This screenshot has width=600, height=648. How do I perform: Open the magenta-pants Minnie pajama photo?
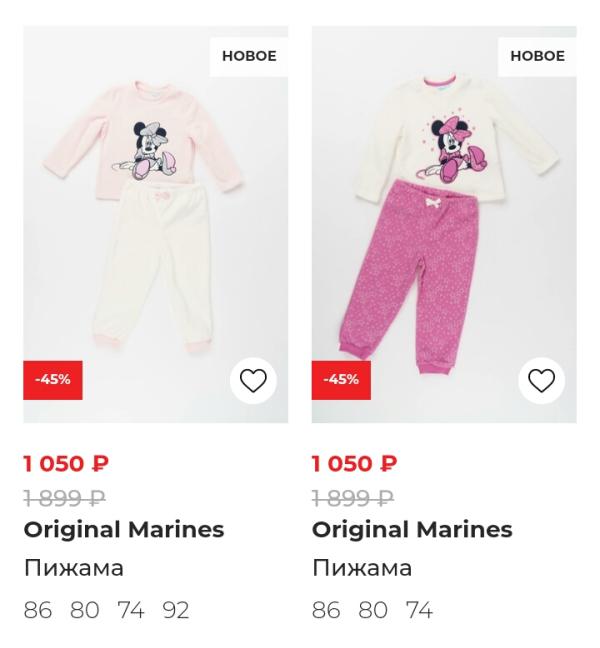[x=443, y=220]
